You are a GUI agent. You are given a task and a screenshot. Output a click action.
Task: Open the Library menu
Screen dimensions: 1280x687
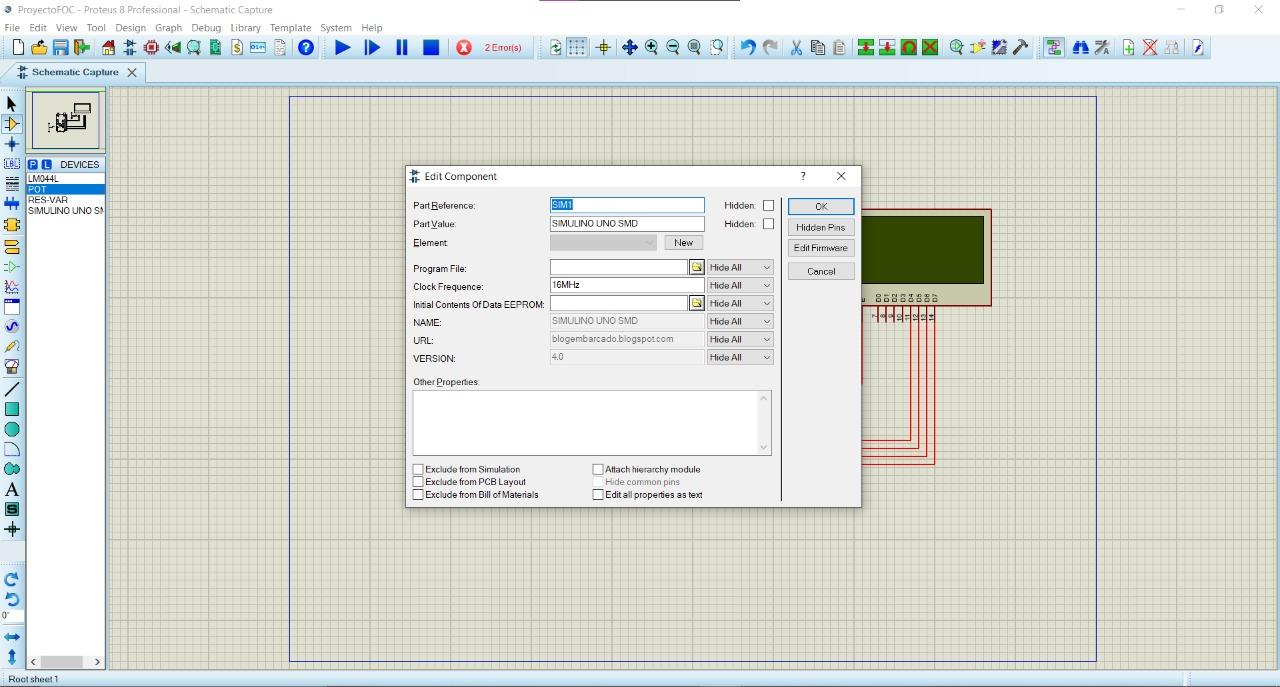click(x=245, y=28)
